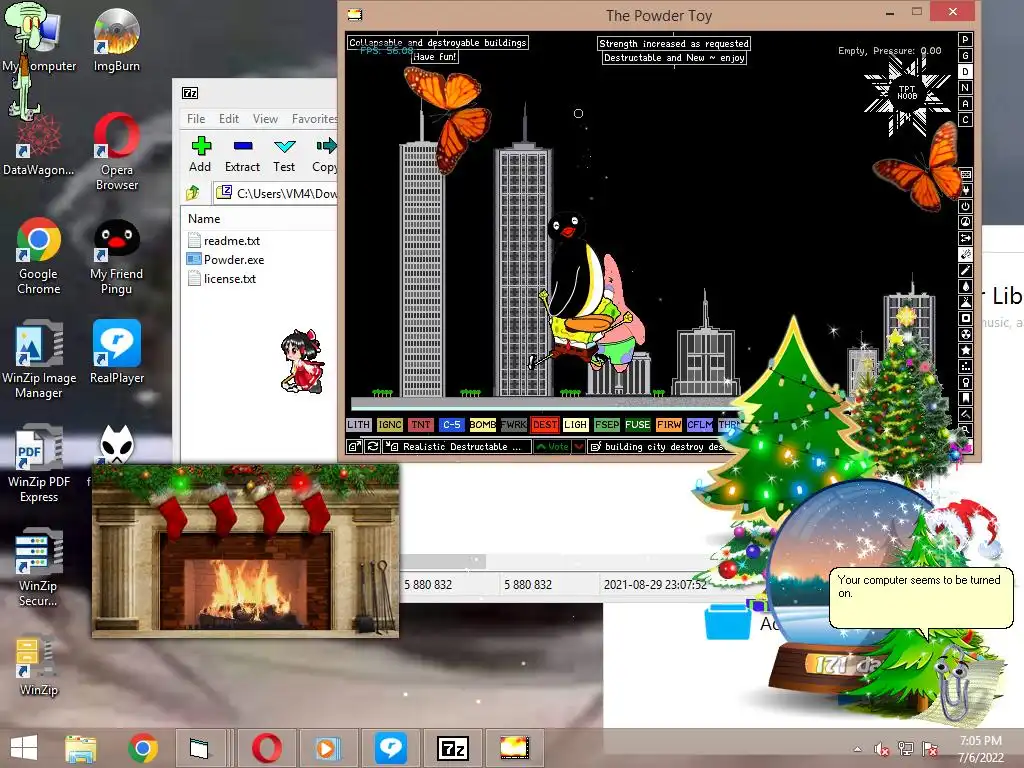Open the View menu in 7-Zip
The image size is (1024, 768).
point(265,119)
